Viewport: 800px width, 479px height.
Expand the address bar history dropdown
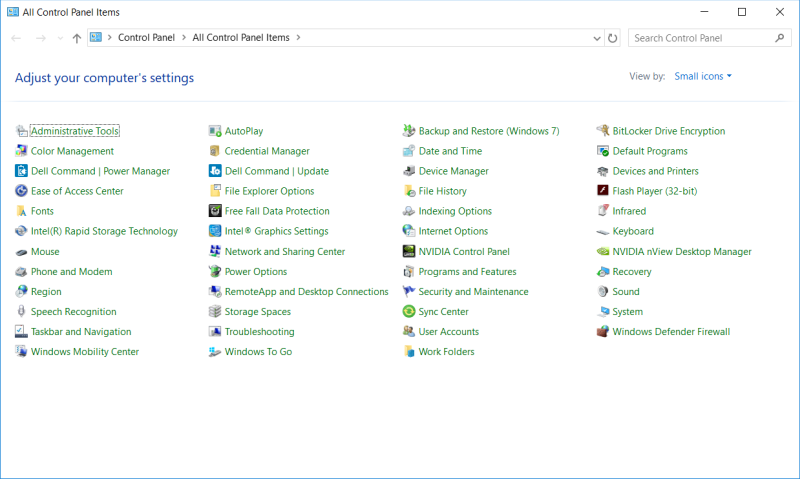coord(596,38)
